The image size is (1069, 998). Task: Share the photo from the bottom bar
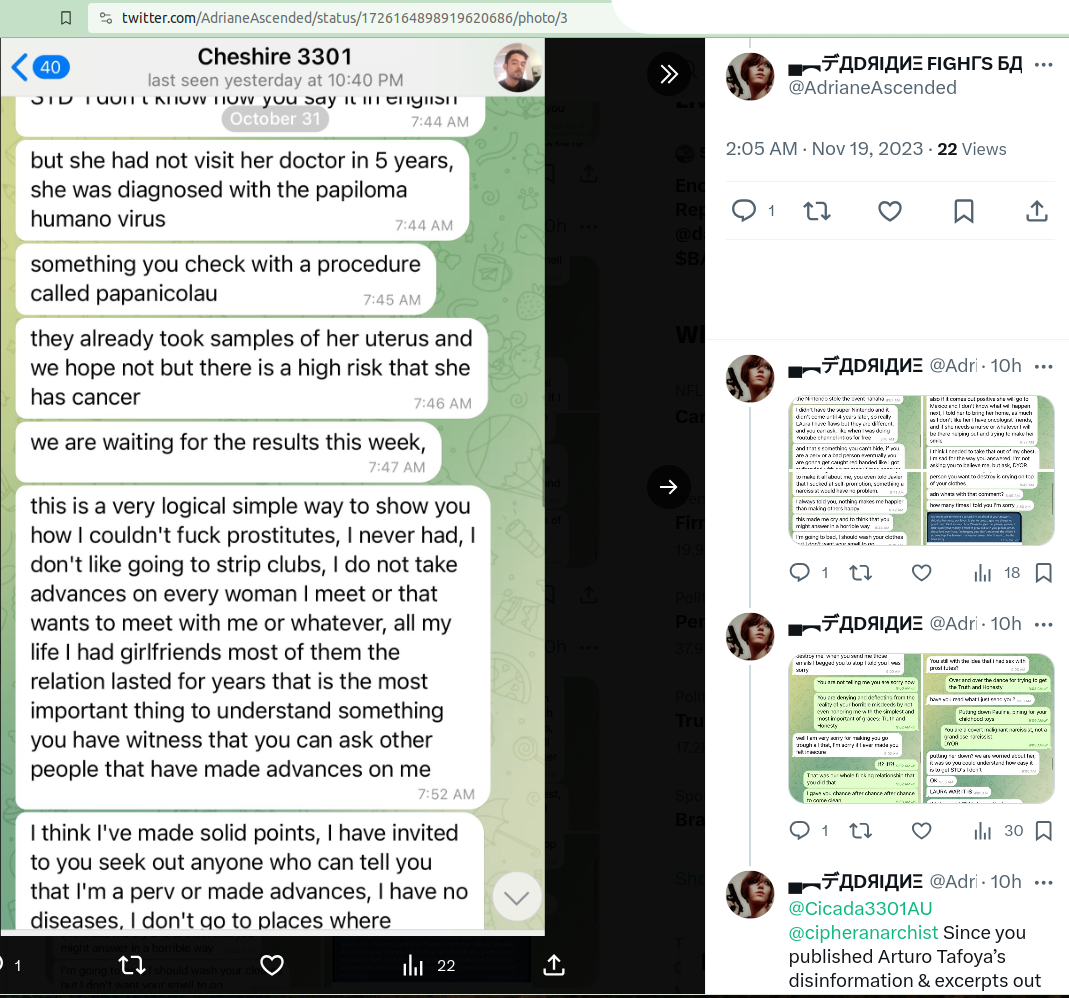tap(554, 965)
